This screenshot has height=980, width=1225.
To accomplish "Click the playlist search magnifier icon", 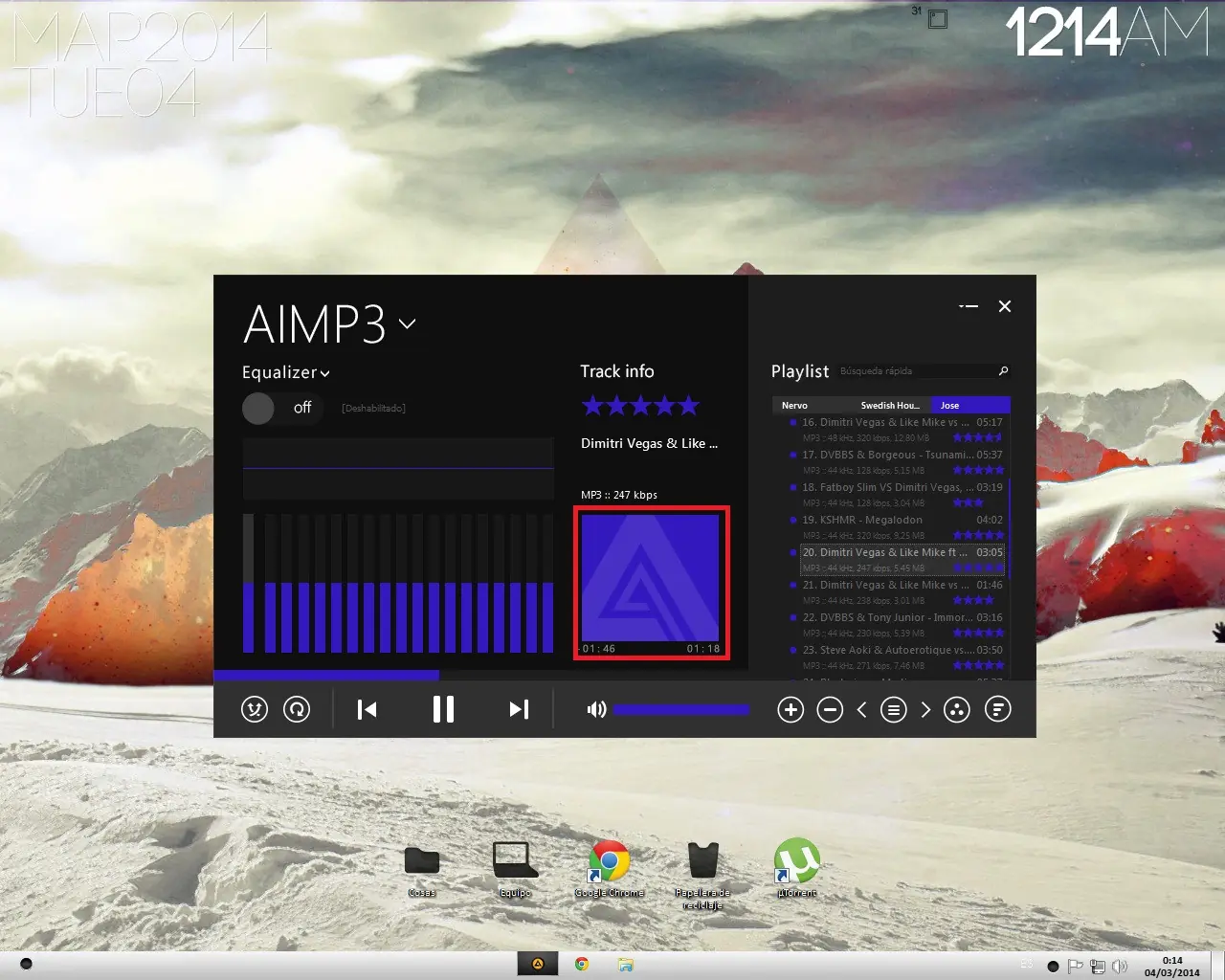I will click(x=1002, y=371).
